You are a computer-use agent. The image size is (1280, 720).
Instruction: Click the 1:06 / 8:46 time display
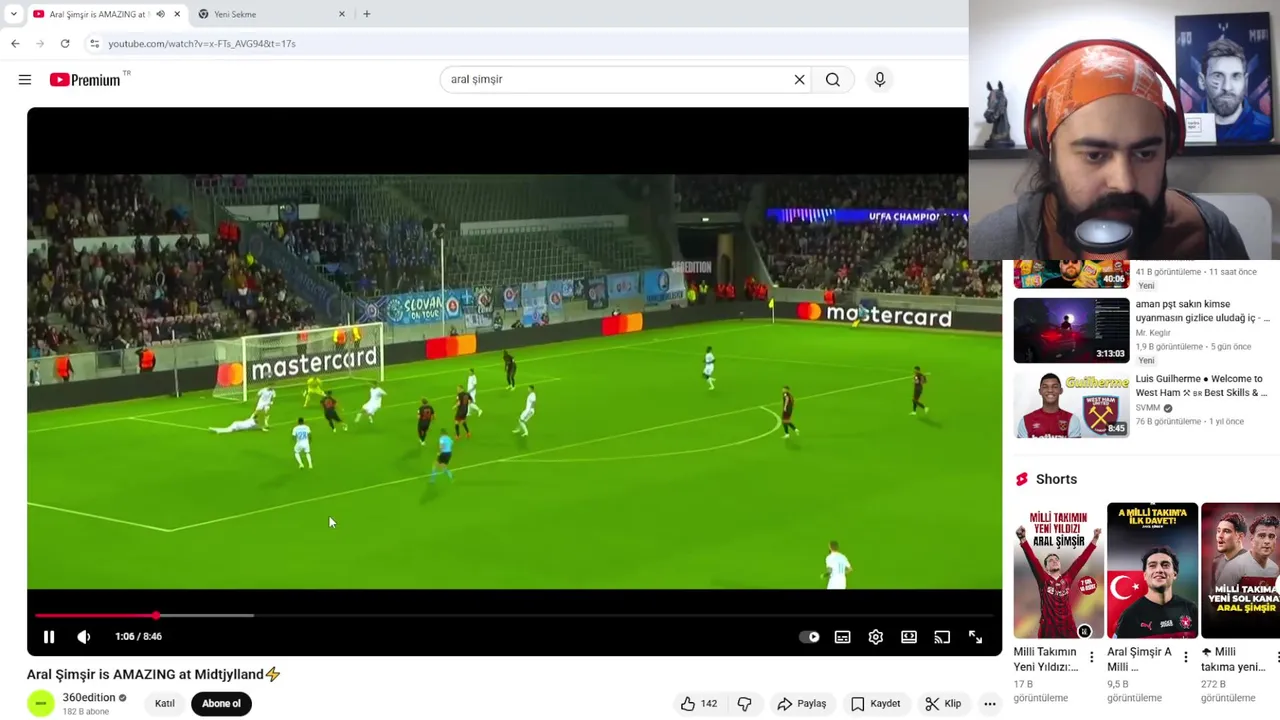click(138, 637)
